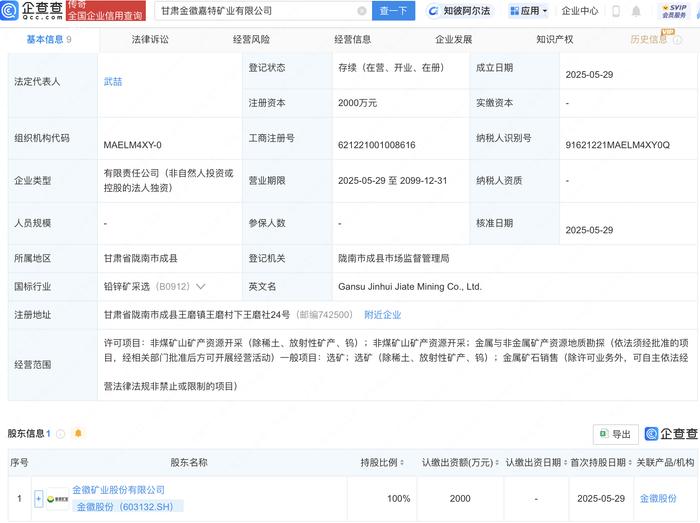
Task: Open legal representative 武喆 link
Action: coord(112,82)
